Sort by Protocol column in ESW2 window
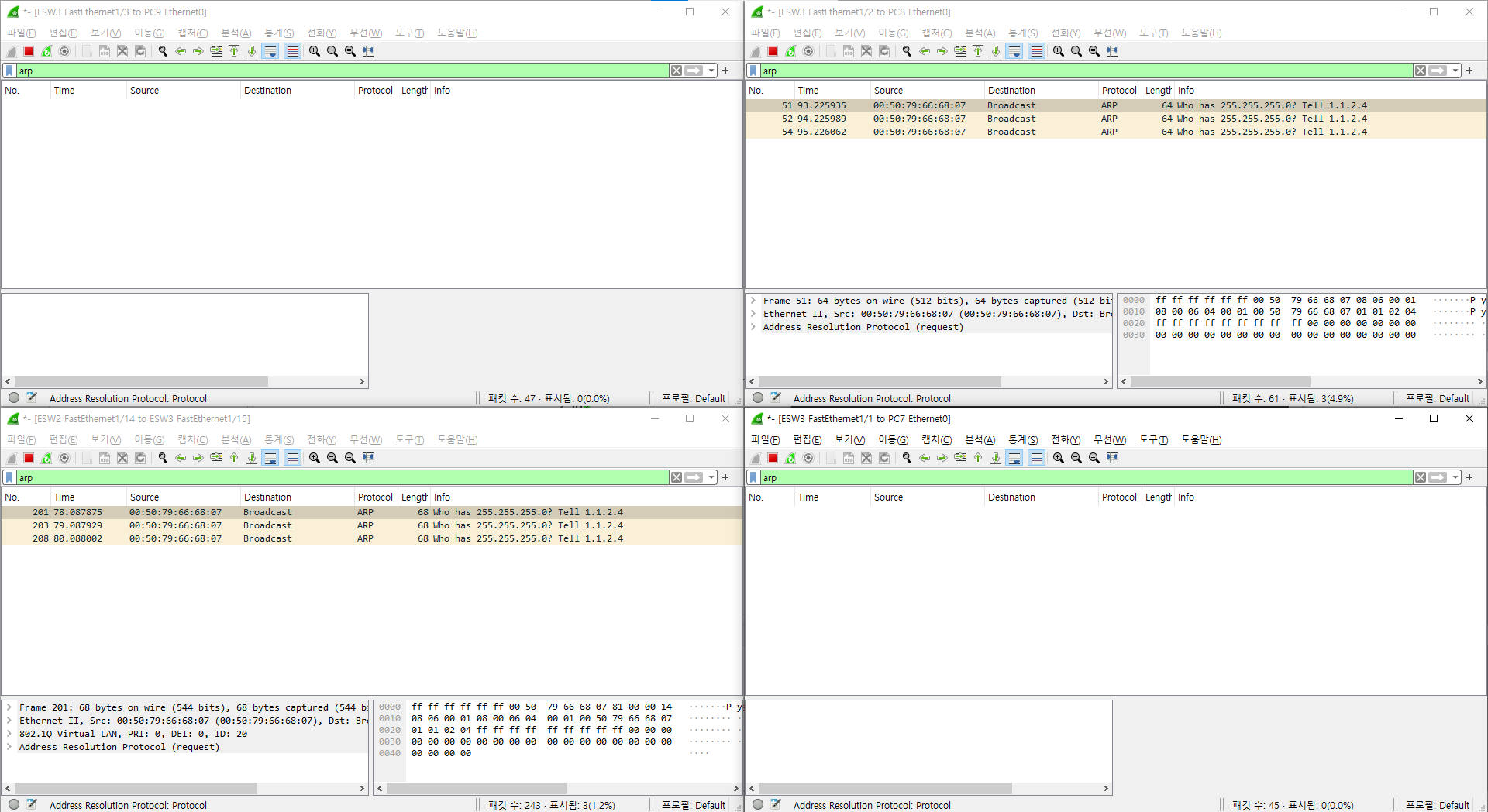Image resolution: width=1488 pixels, height=812 pixels. (376, 497)
